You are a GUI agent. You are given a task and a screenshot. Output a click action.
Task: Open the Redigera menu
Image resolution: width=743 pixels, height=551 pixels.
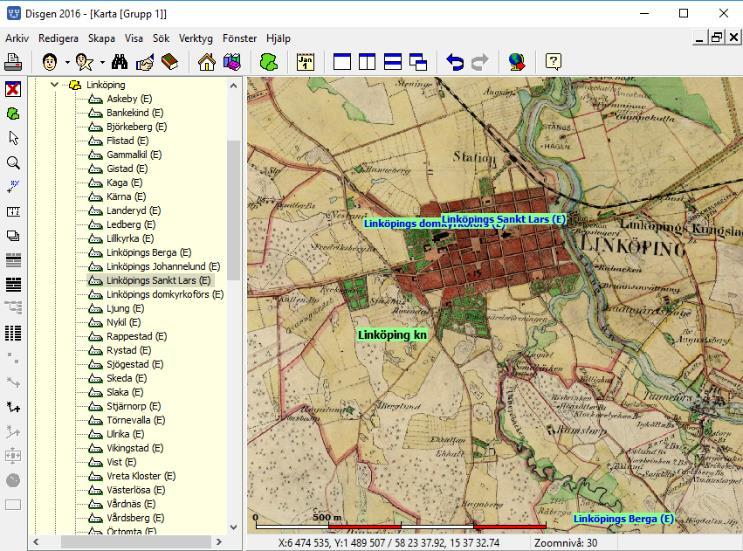point(58,38)
